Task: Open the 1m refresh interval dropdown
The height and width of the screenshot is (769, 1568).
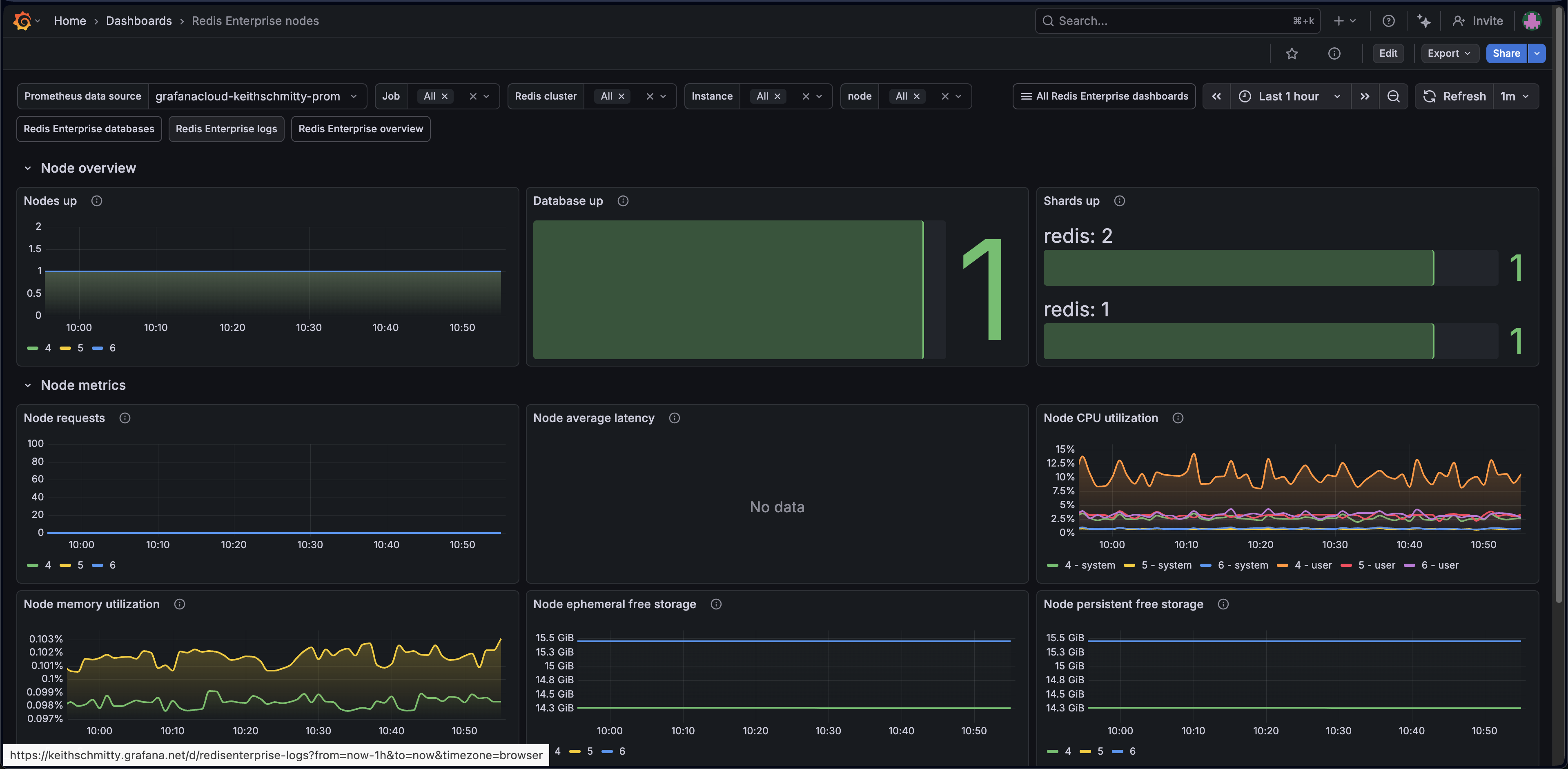Action: (x=1516, y=96)
